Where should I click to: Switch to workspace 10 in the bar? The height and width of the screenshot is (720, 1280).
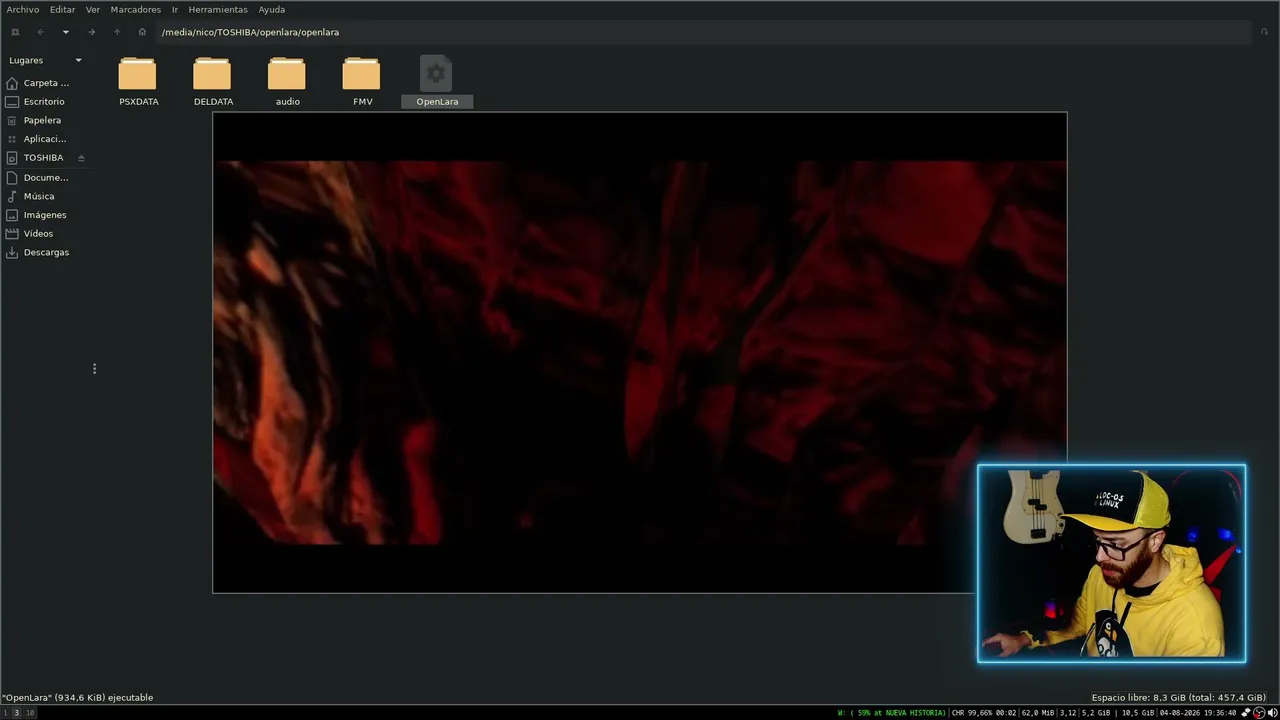click(x=30, y=713)
